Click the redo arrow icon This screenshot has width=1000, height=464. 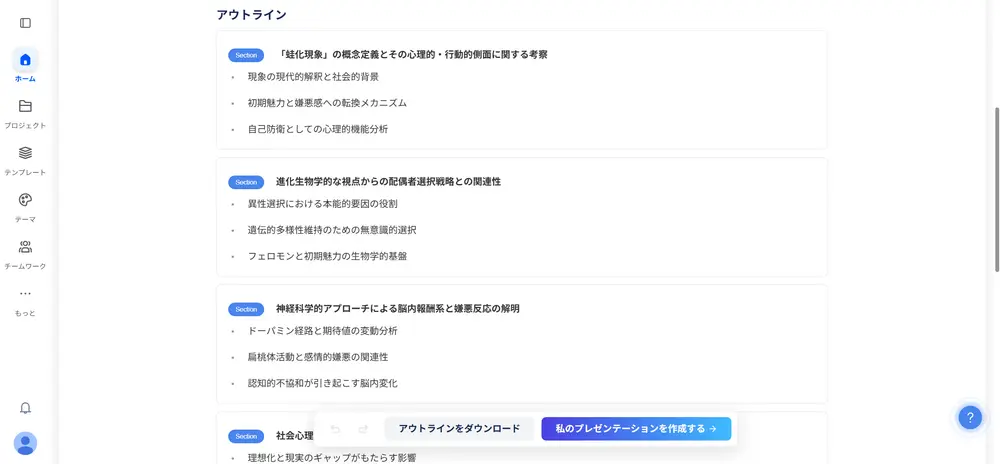[x=364, y=429]
